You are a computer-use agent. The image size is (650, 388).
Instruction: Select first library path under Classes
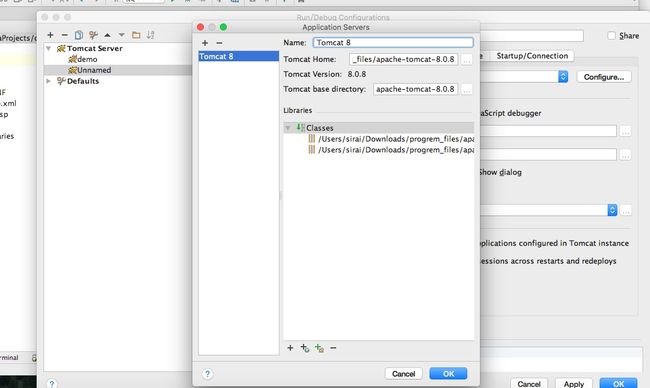tap(391, 139)
